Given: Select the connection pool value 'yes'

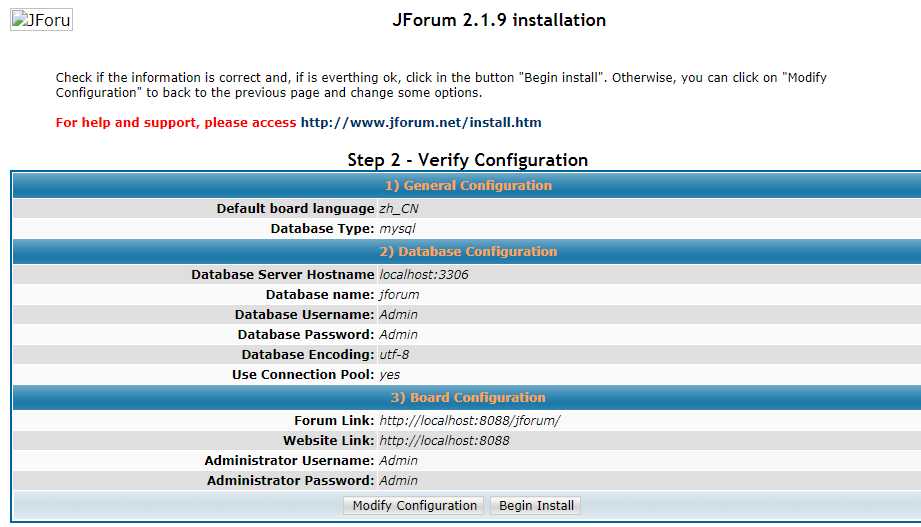Looking at the screenshot, I should pos(389,374).
